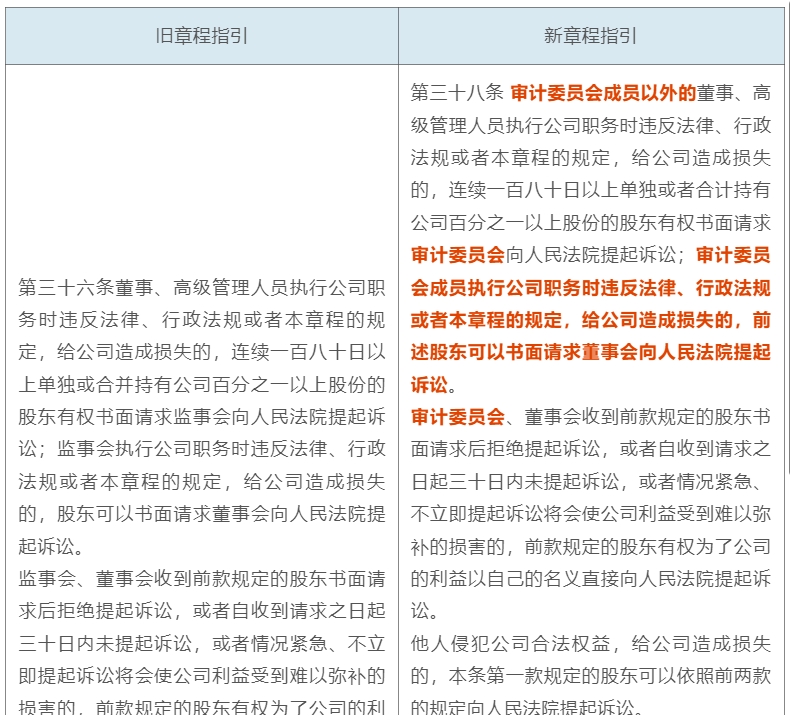790x720 pixels.
Task: Click the 新章程指引 column header
Action: point(590,36)
